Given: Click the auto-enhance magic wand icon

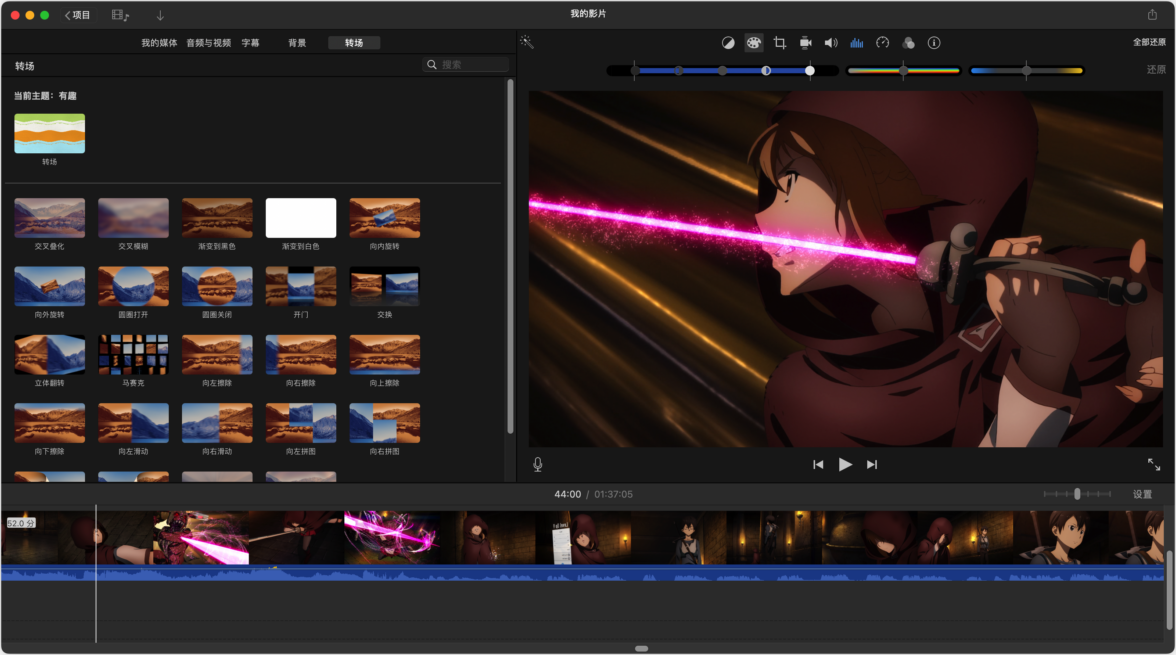Looking at the screenshot, I should click(x=526, y=43).
